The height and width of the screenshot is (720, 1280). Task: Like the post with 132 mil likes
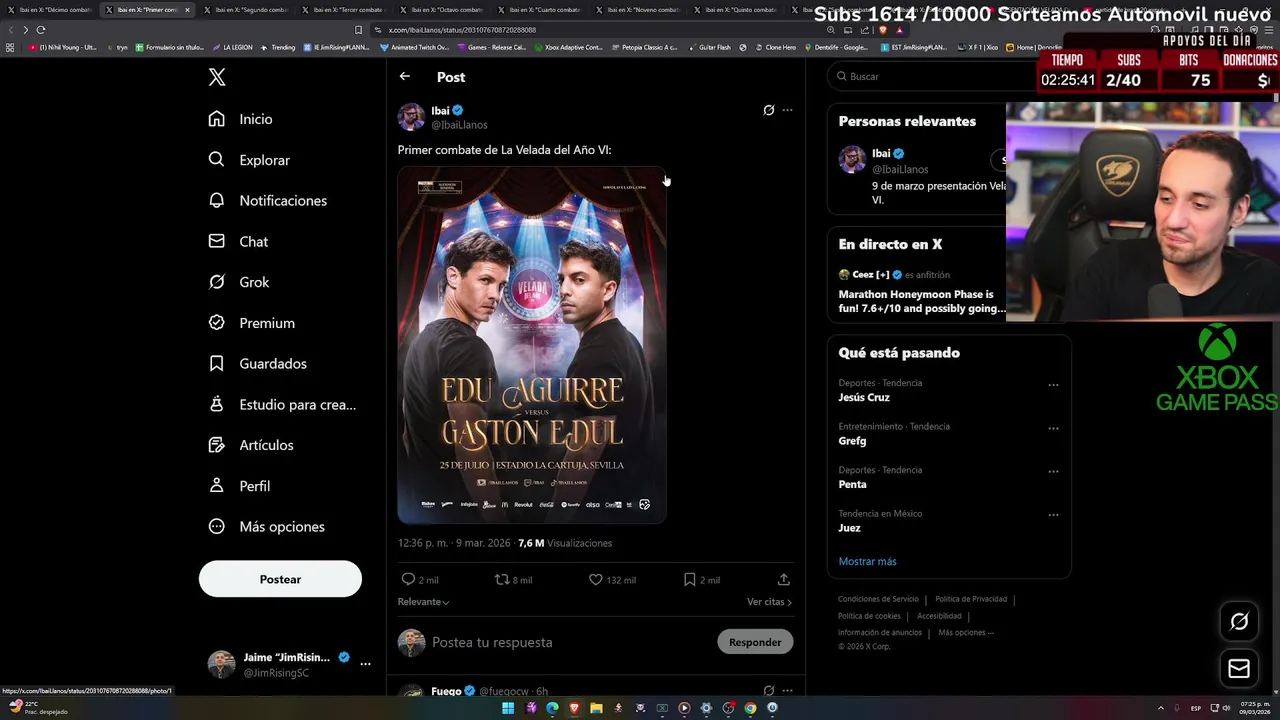click(x=596, y=579)
